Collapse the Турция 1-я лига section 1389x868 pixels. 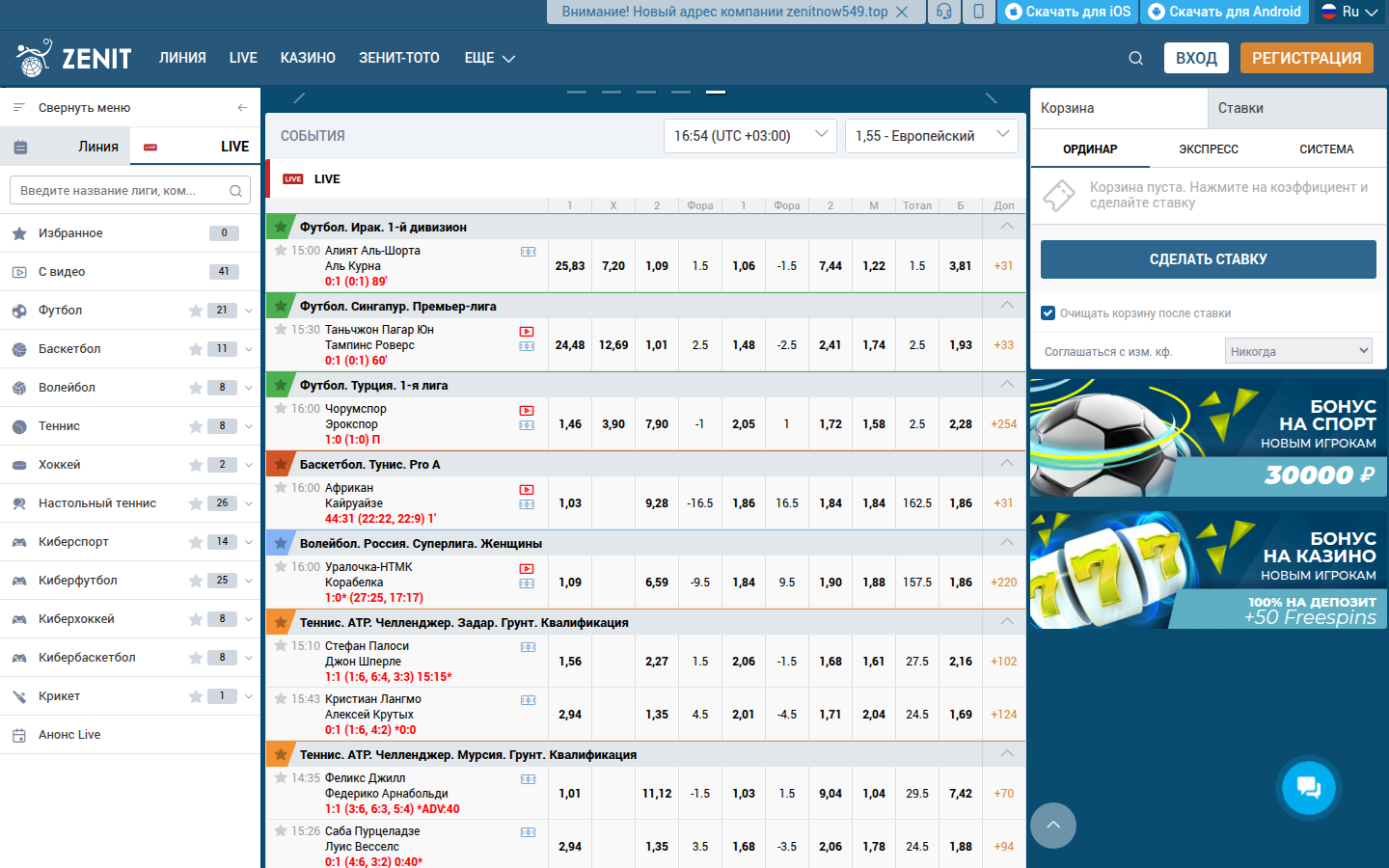click(x=1005, y=384)
